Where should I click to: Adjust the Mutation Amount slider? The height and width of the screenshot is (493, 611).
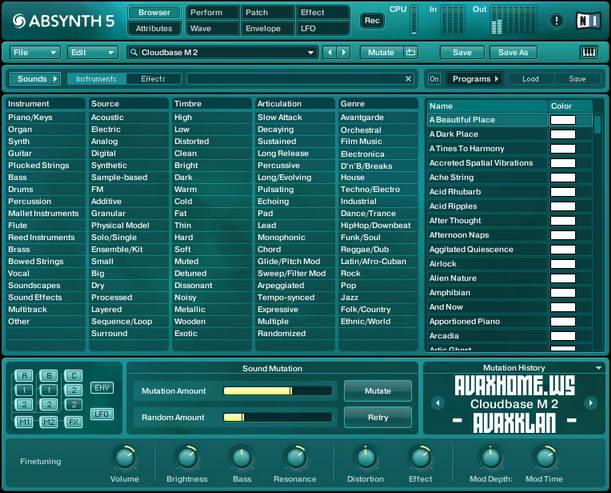coord(277,391)
